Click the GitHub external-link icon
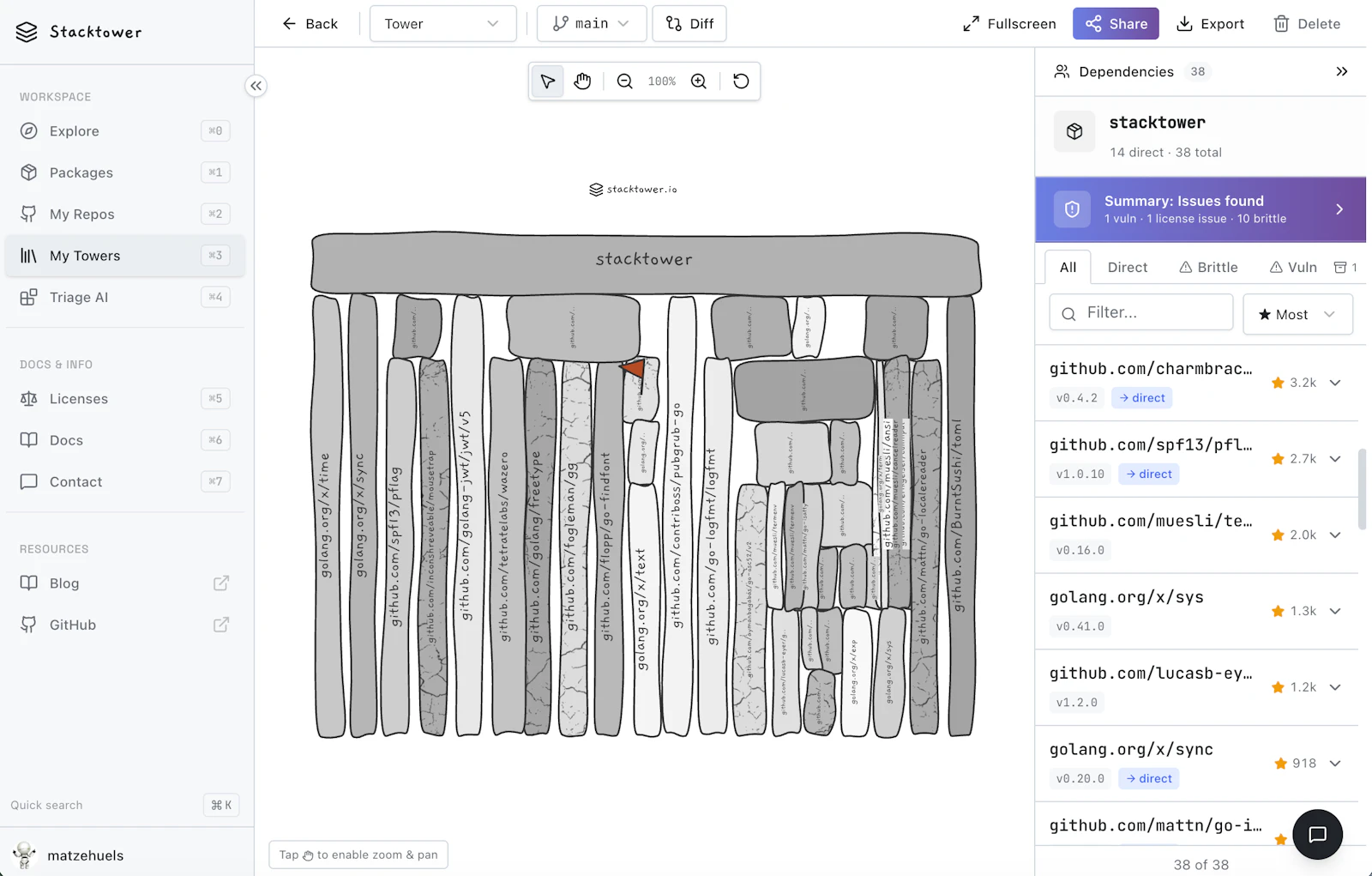Image resolution: width=1372 pixels, height=876 pixels. click(221, 625)
